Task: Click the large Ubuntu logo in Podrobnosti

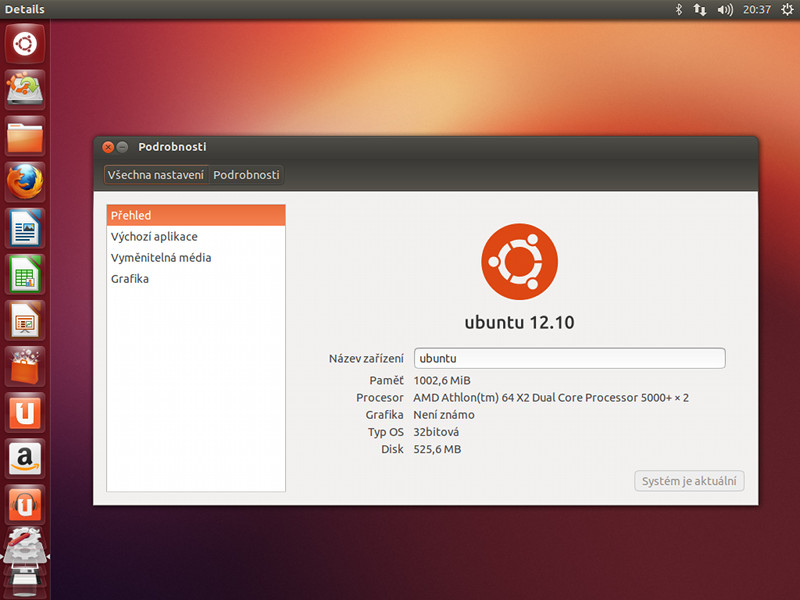Action: [519, 261]
